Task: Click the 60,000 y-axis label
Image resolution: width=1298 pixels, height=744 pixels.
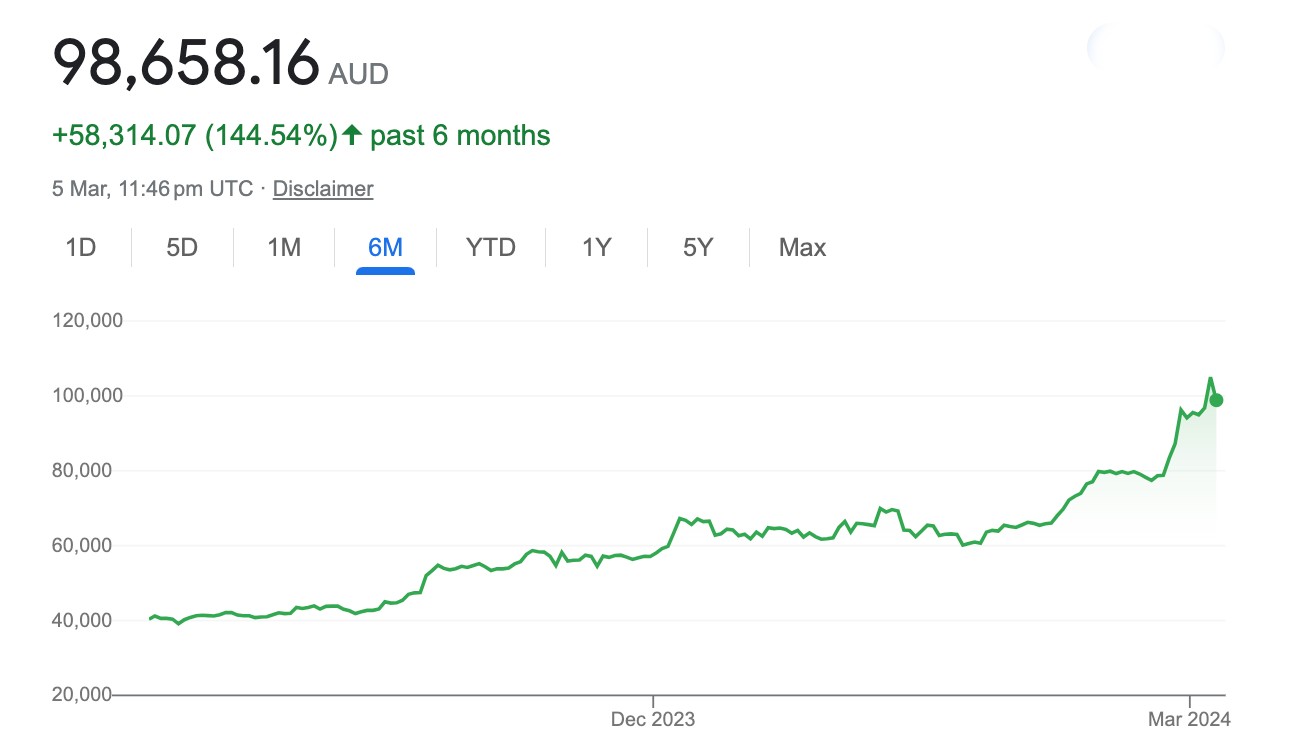Action: [89, 546]
